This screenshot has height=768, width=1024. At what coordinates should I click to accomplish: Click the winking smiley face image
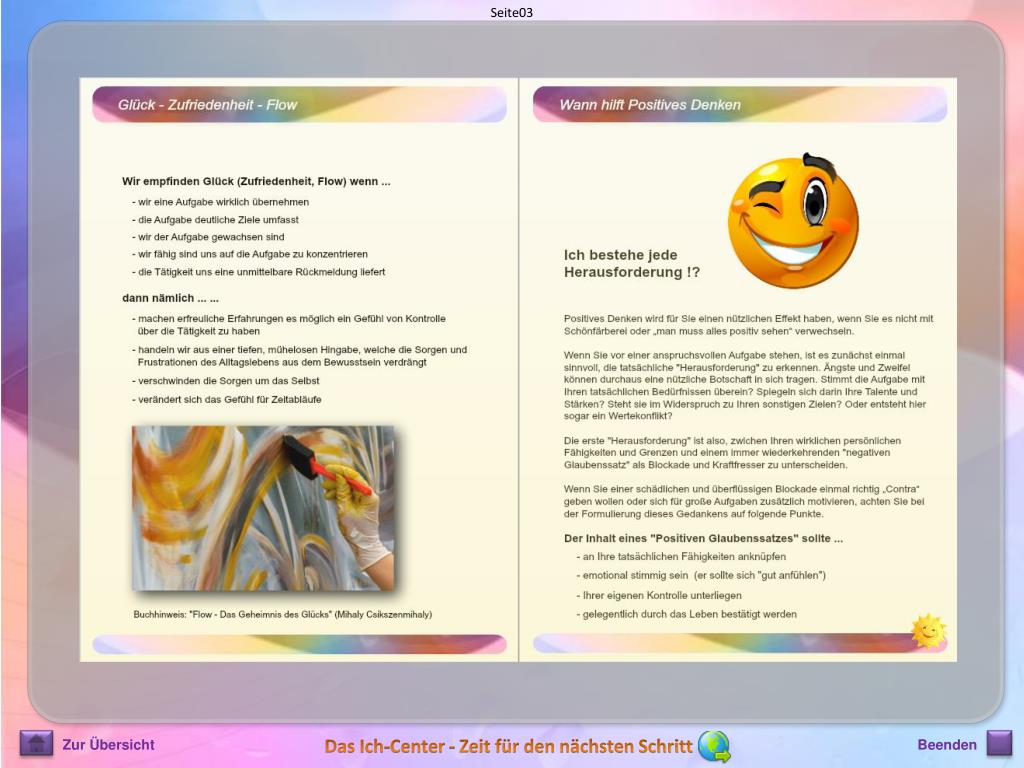793,221
